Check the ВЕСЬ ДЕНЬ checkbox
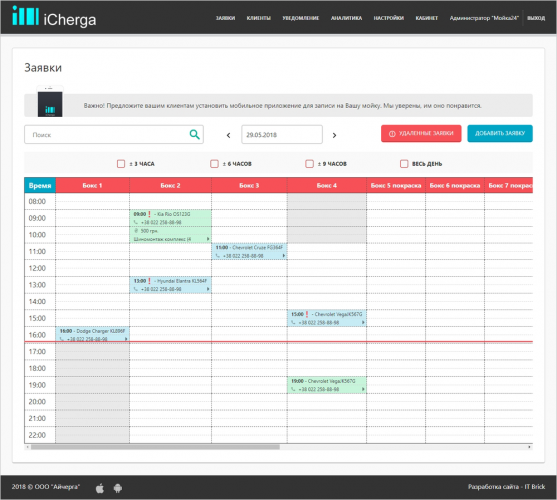 (x=404, y=164)
